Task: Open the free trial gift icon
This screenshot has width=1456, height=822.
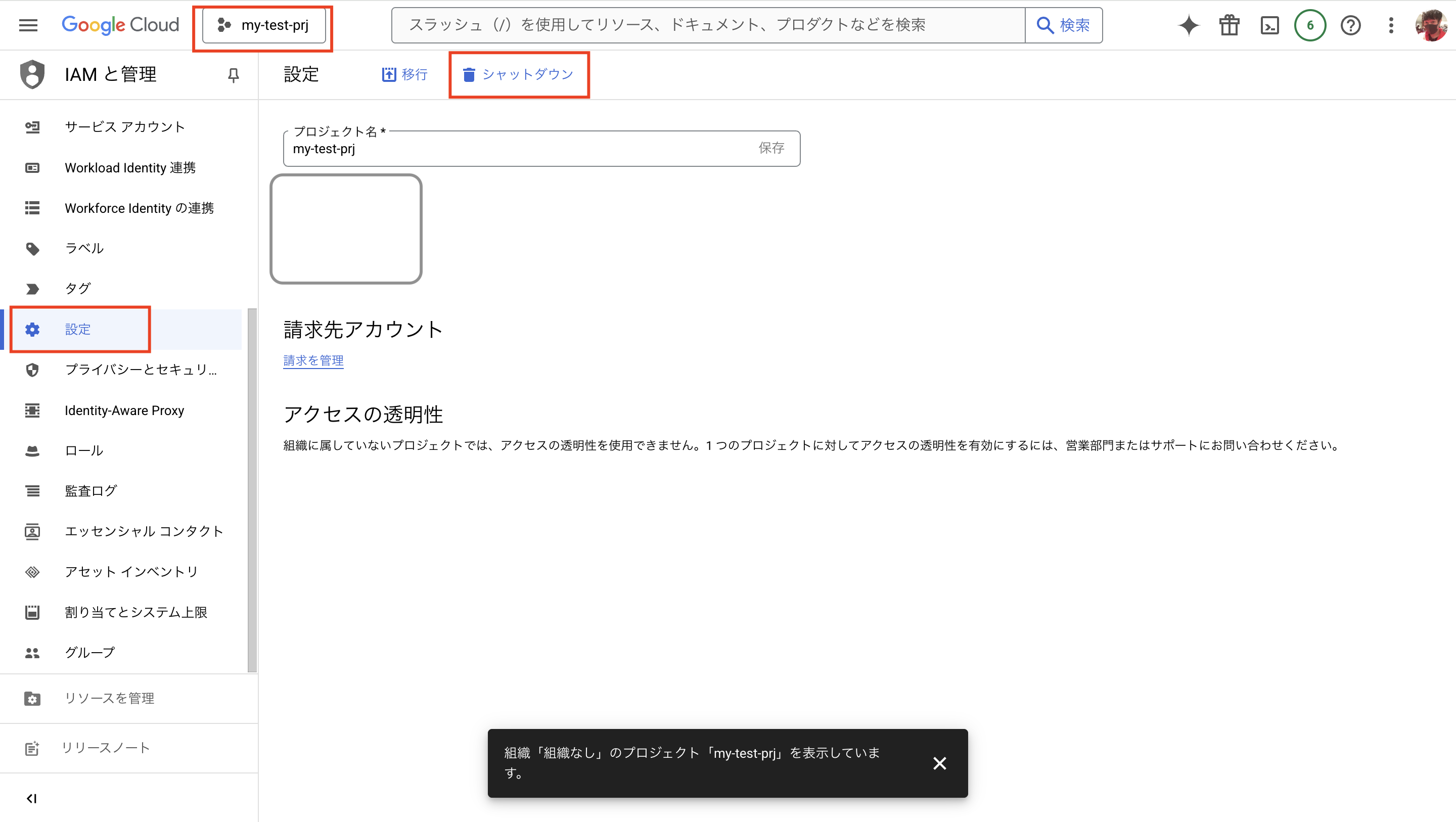Action: click(x=1229, y=25)
